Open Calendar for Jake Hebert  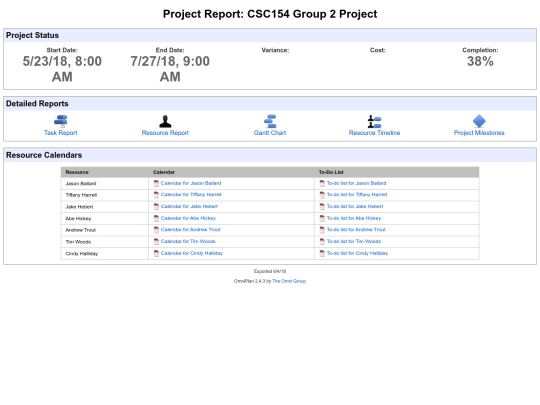pyautogui.click(x=189, y=206)
